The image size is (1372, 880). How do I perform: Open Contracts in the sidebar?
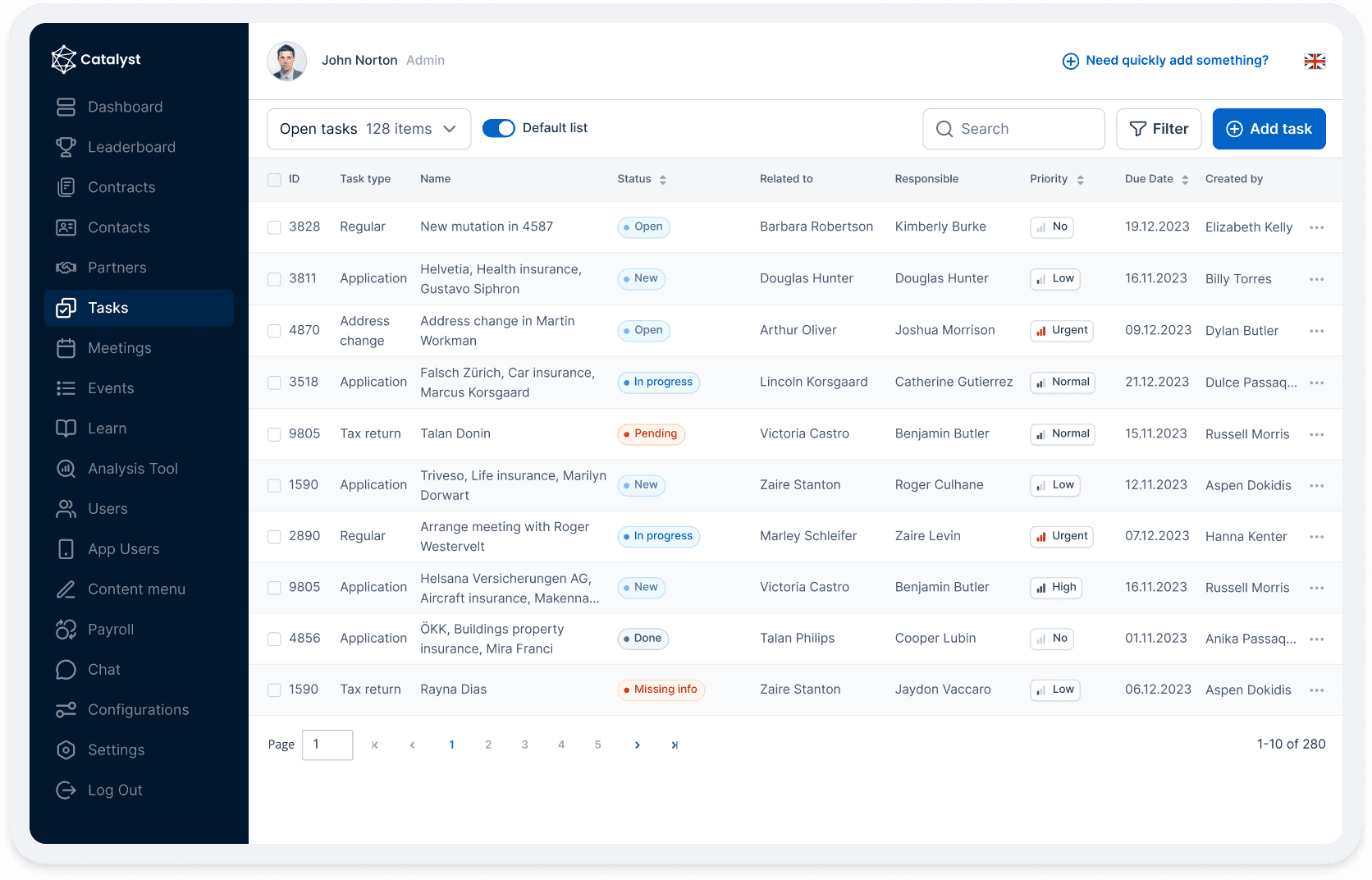(x=121, y=187)
